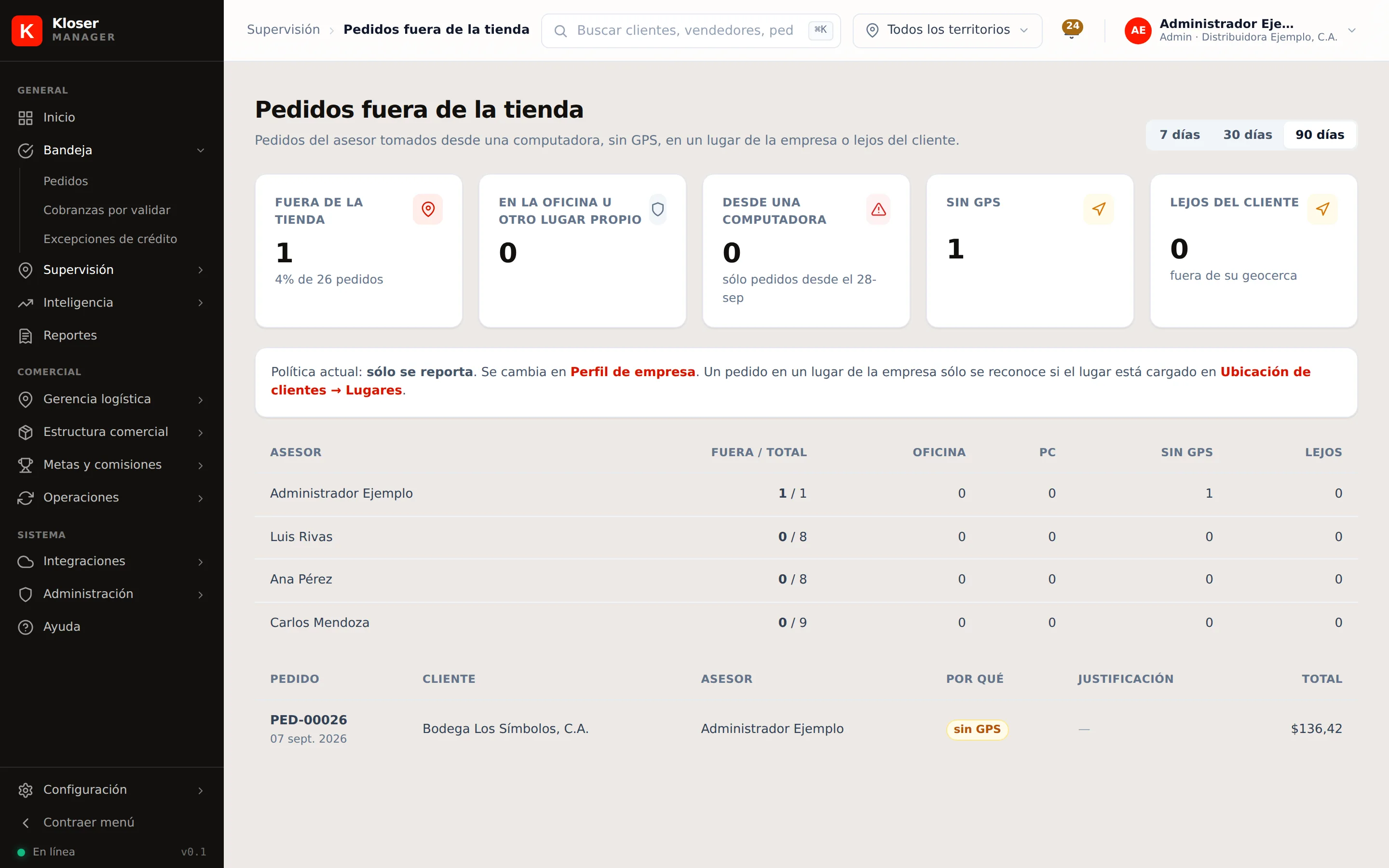Open the Inicio grid icon
The image size is (1389, 868).
pos(25,118)
